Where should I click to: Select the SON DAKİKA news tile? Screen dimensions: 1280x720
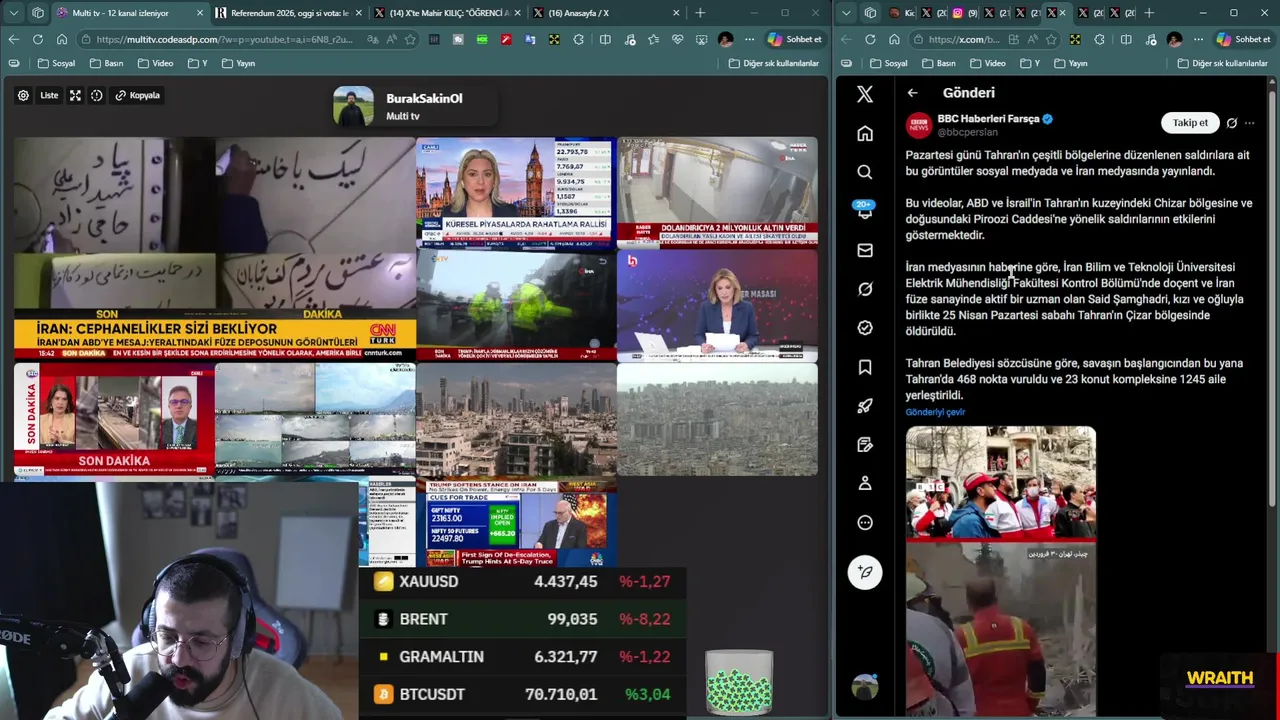click(114, 419)
